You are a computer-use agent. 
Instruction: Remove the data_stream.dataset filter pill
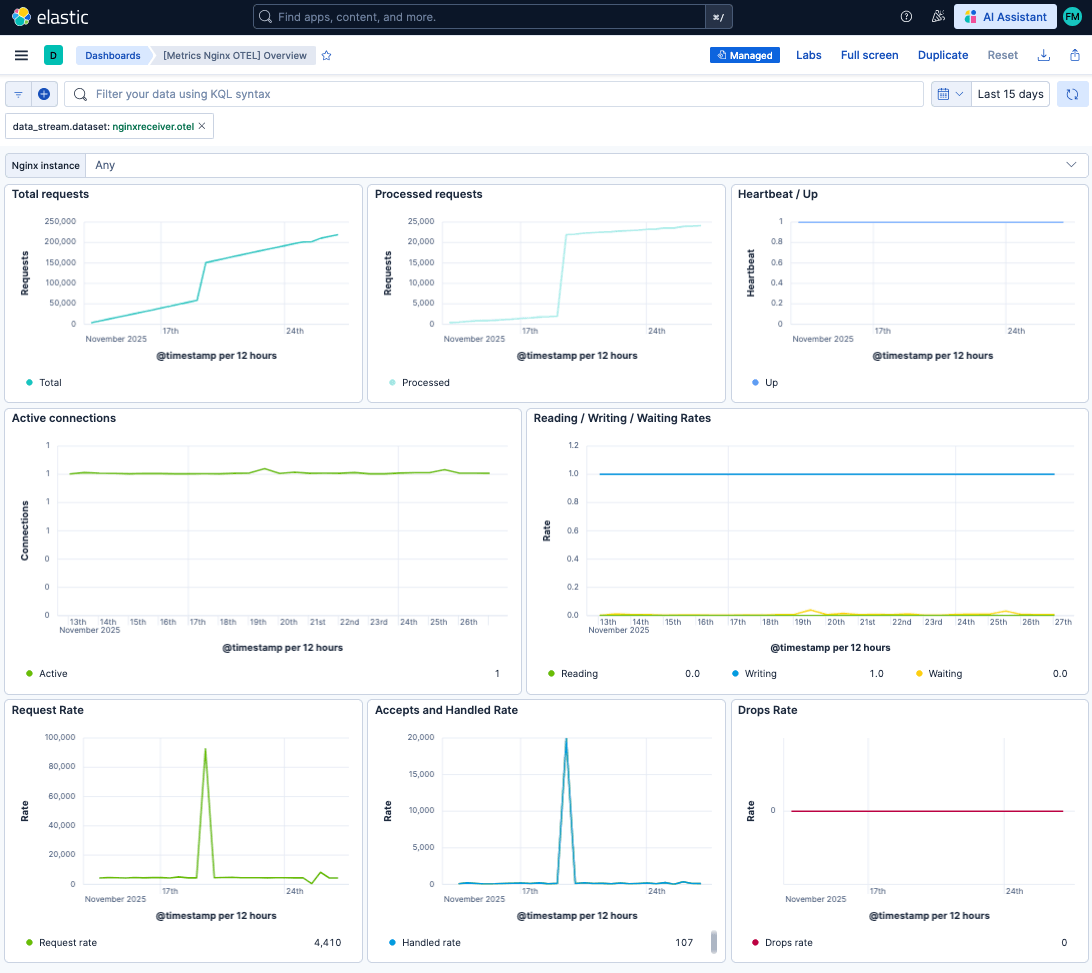202,126
